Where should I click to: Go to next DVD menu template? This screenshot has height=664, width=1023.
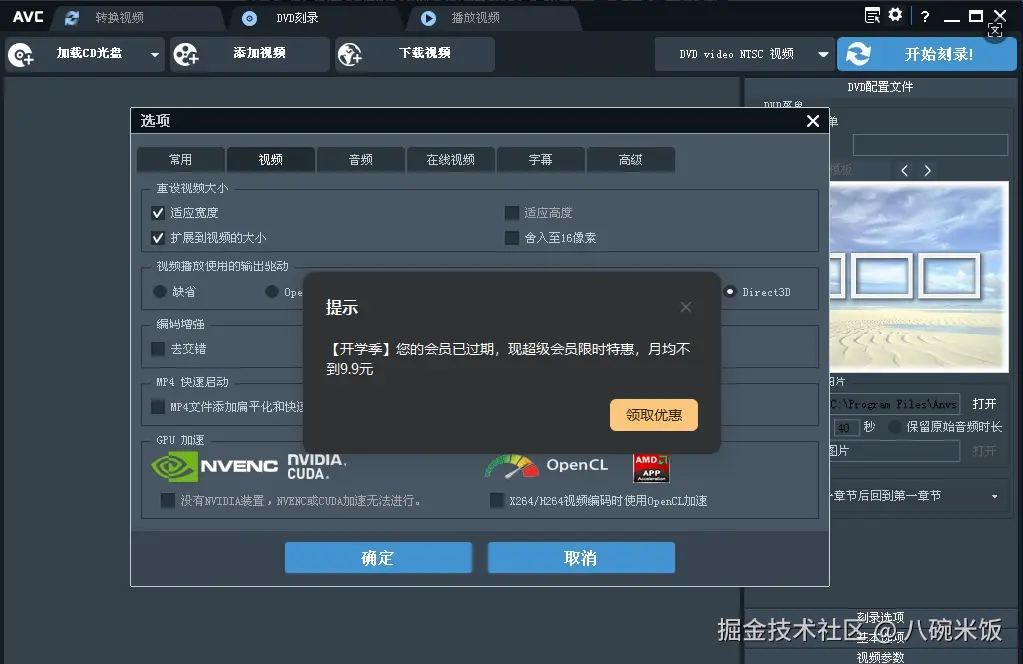[928, 171]
